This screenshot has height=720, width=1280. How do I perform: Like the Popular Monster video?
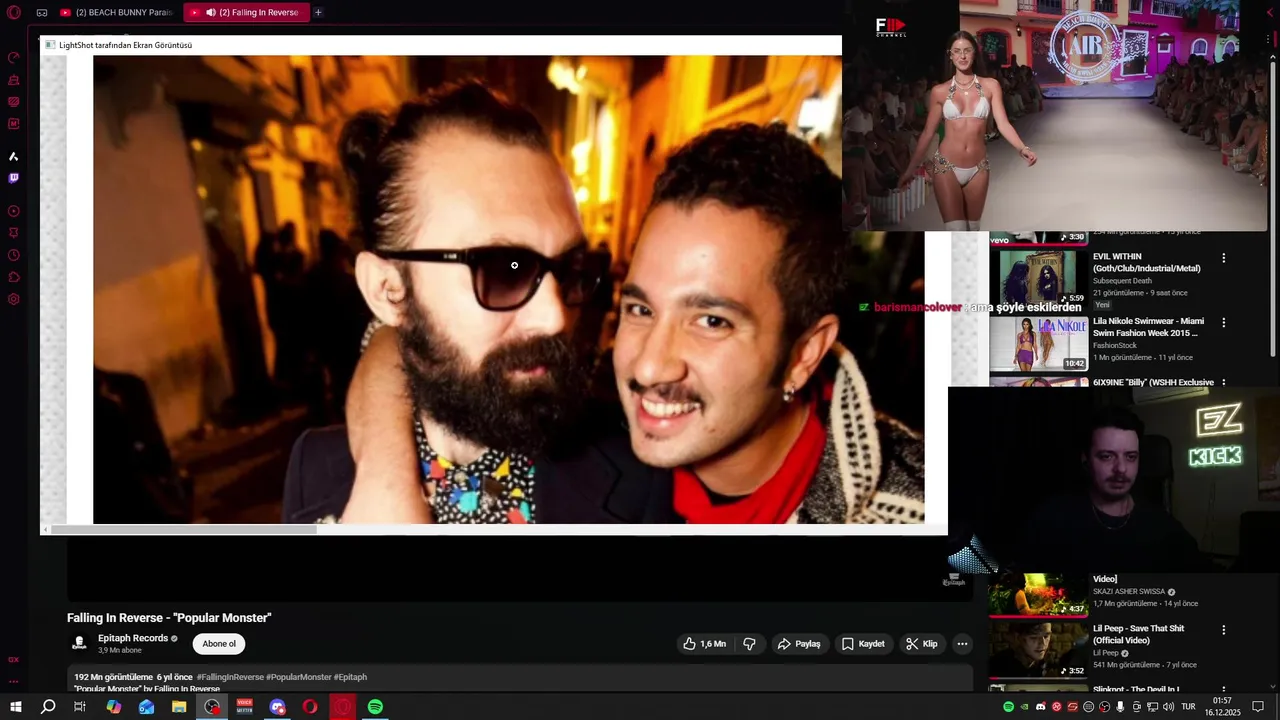tap(704, 644)
